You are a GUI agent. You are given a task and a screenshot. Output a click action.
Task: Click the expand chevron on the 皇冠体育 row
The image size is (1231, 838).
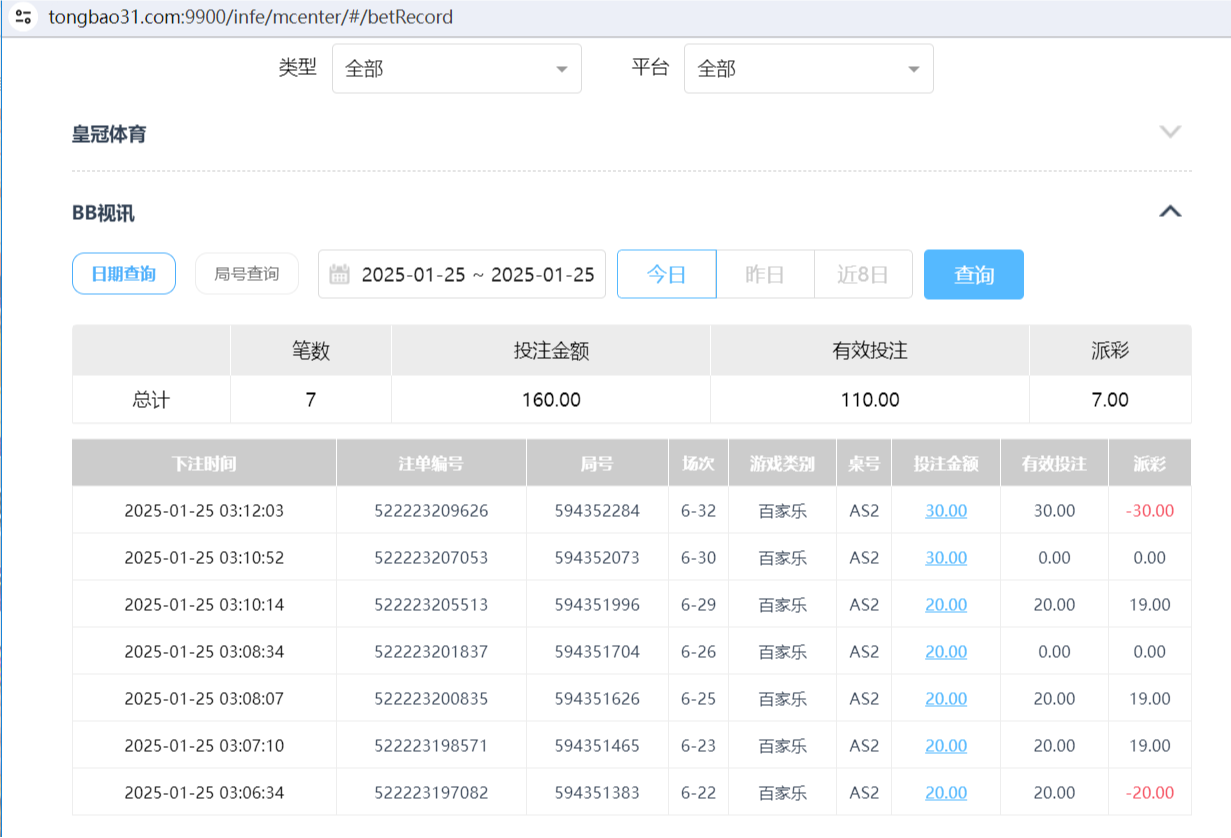1170,131
